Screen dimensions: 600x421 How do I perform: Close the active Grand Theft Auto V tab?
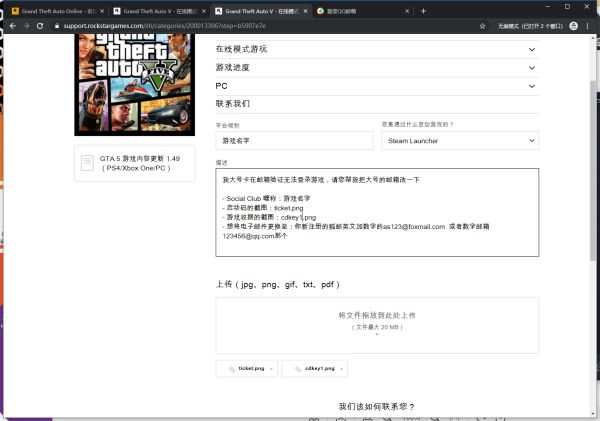click(x=305, y=11)
